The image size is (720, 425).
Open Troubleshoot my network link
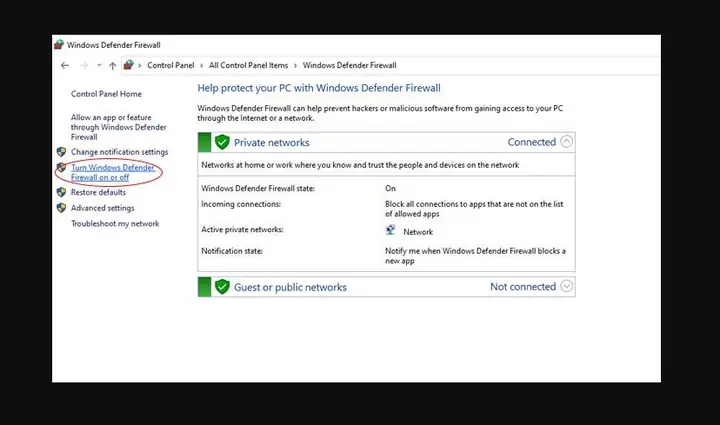click(x=115, y=224)
